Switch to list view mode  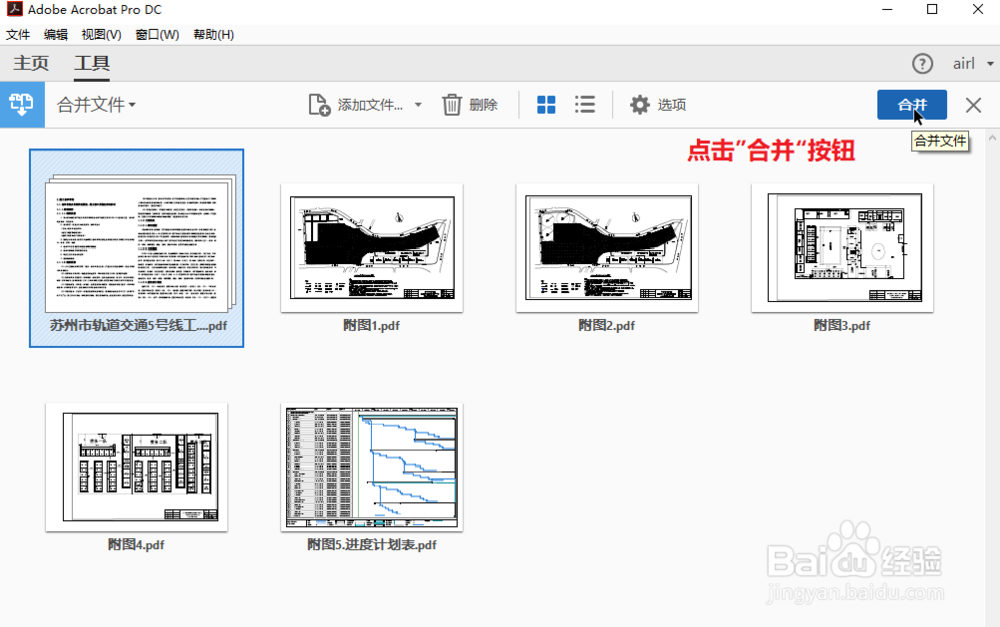click(x=585, y=104)
